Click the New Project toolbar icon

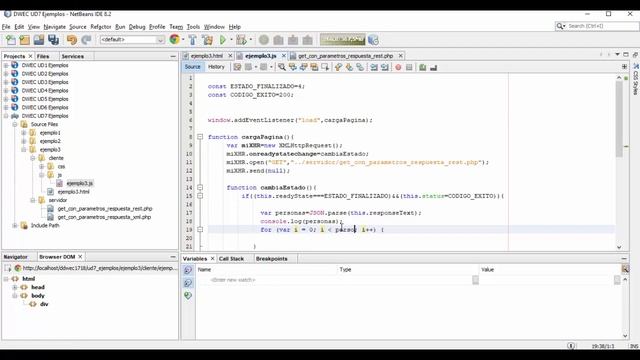pos(24,40)
